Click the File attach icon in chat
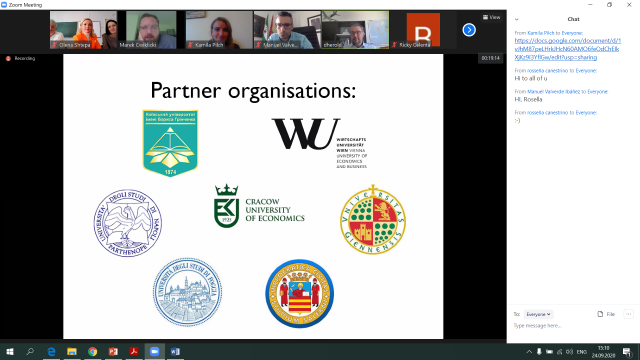 point(606,314)
